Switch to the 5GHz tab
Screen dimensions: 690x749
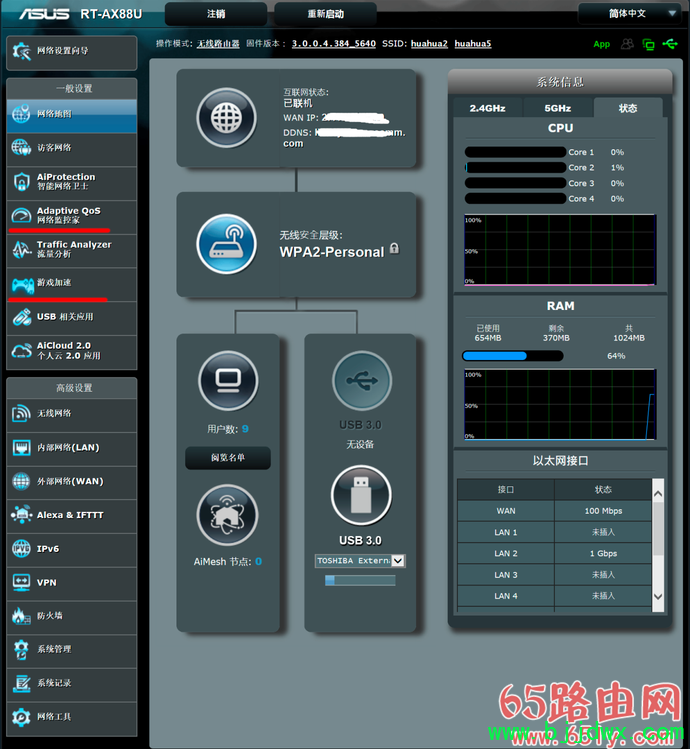[558, 108]
